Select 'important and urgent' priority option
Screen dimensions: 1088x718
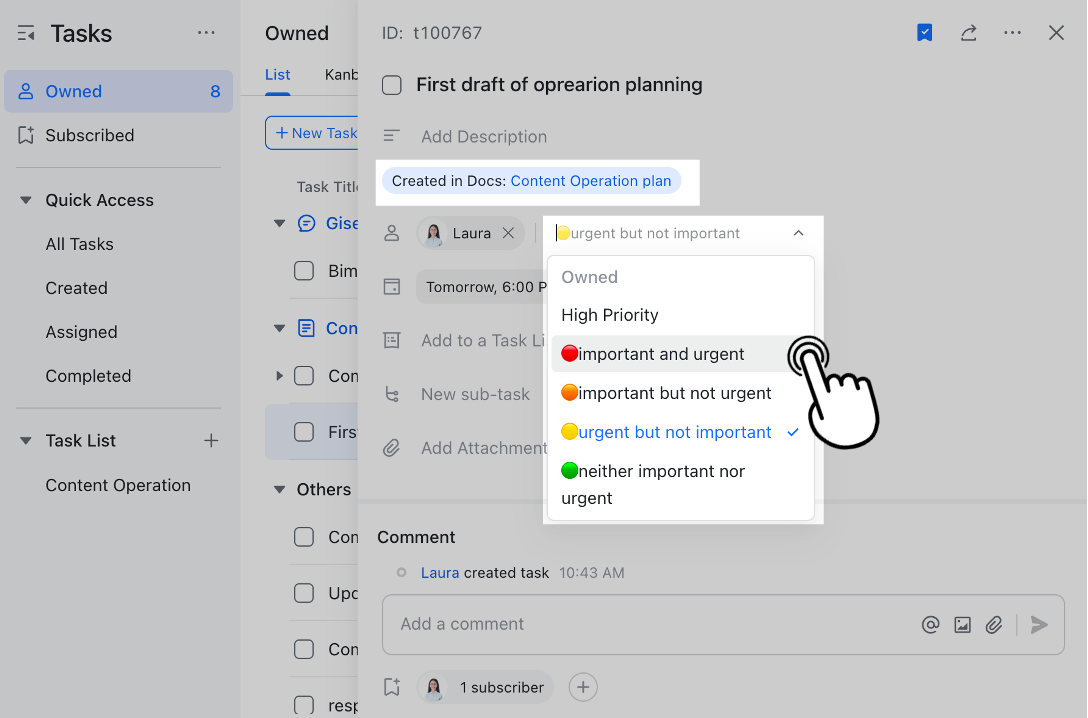[x=660, y=354]
